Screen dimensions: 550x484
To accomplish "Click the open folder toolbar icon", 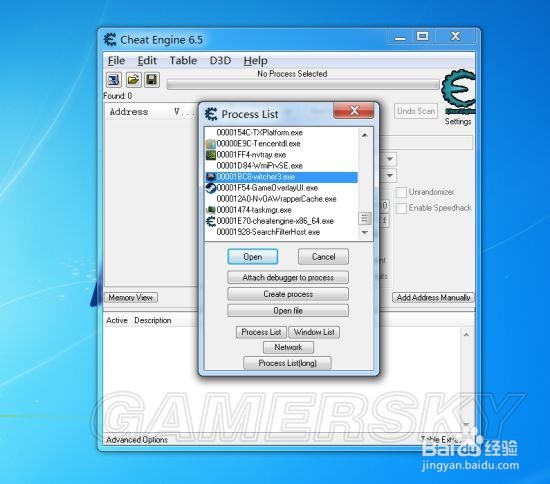I will pyautogui.click(x=133, y=80).
